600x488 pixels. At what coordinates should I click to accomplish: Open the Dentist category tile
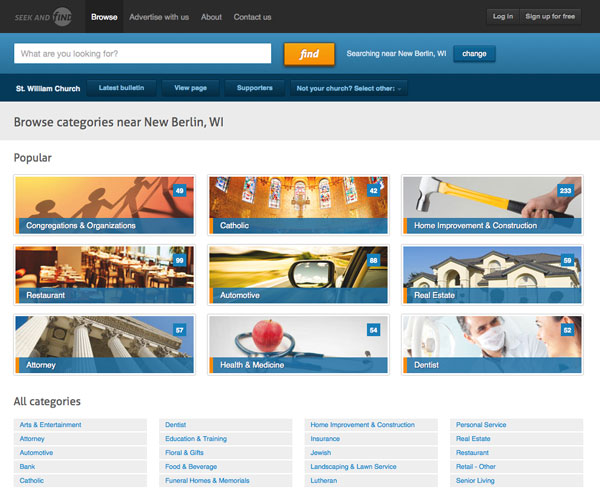tap(492, 344)
